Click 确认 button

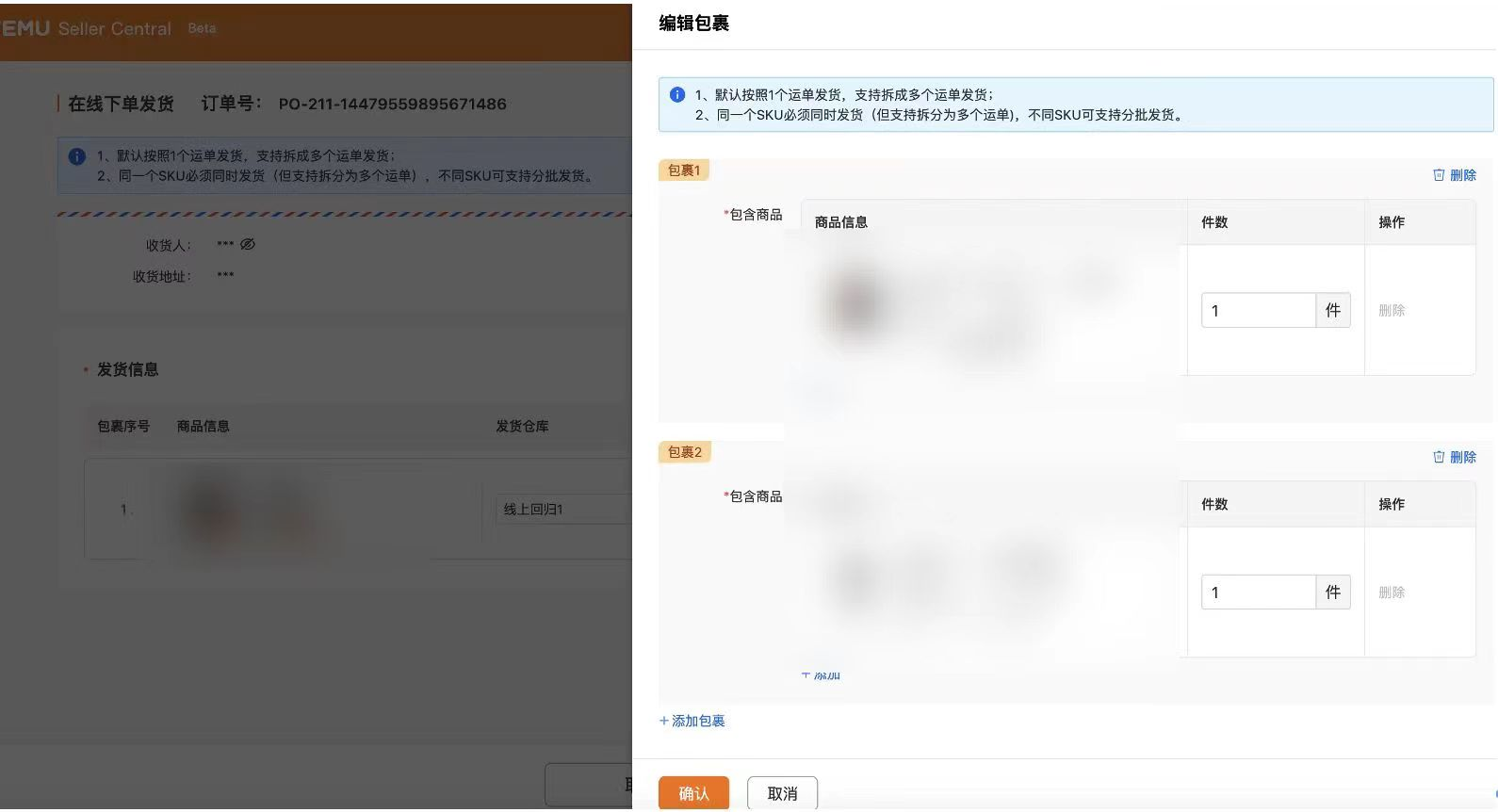(x=693, y=793)
